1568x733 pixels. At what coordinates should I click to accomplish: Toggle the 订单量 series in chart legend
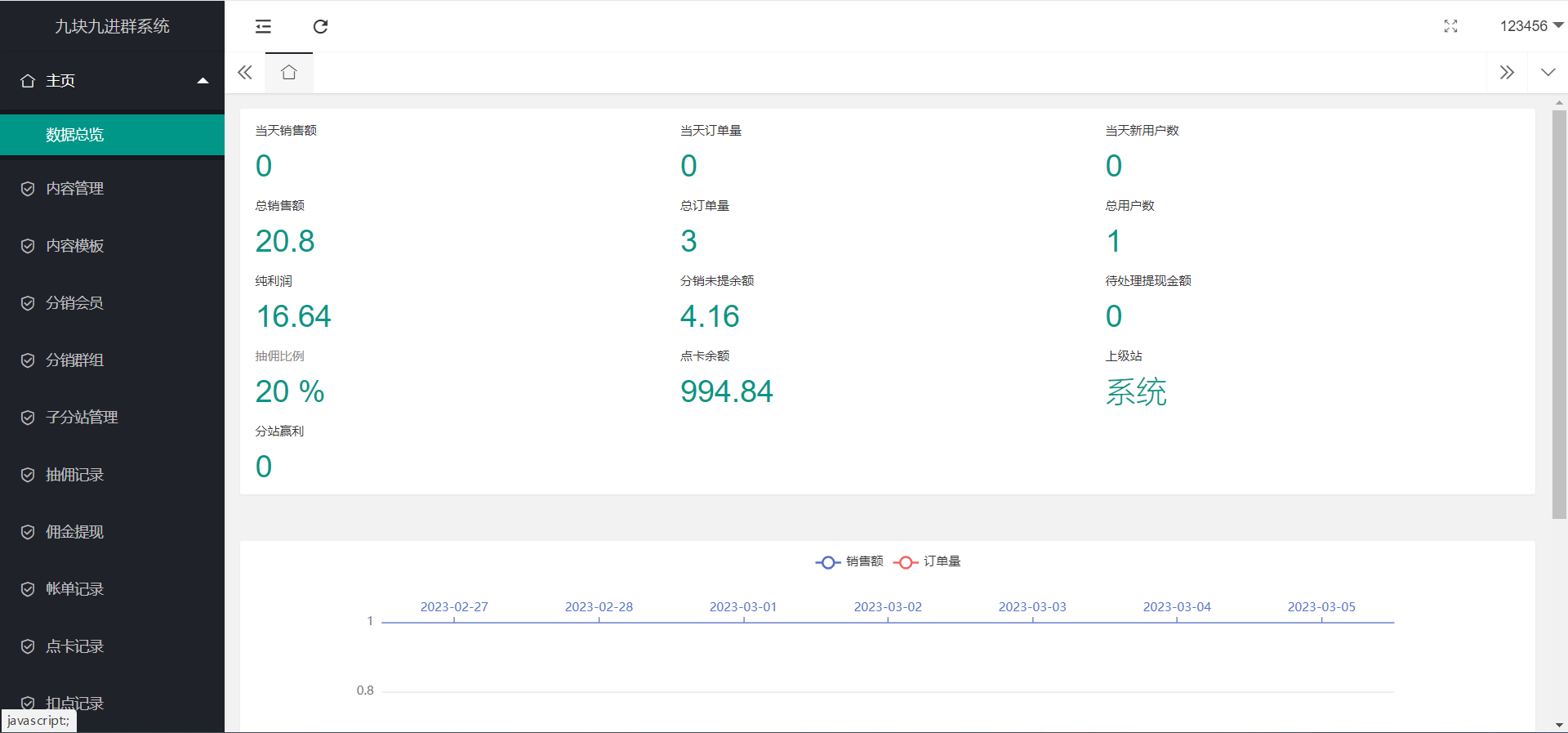click(927, 561)
